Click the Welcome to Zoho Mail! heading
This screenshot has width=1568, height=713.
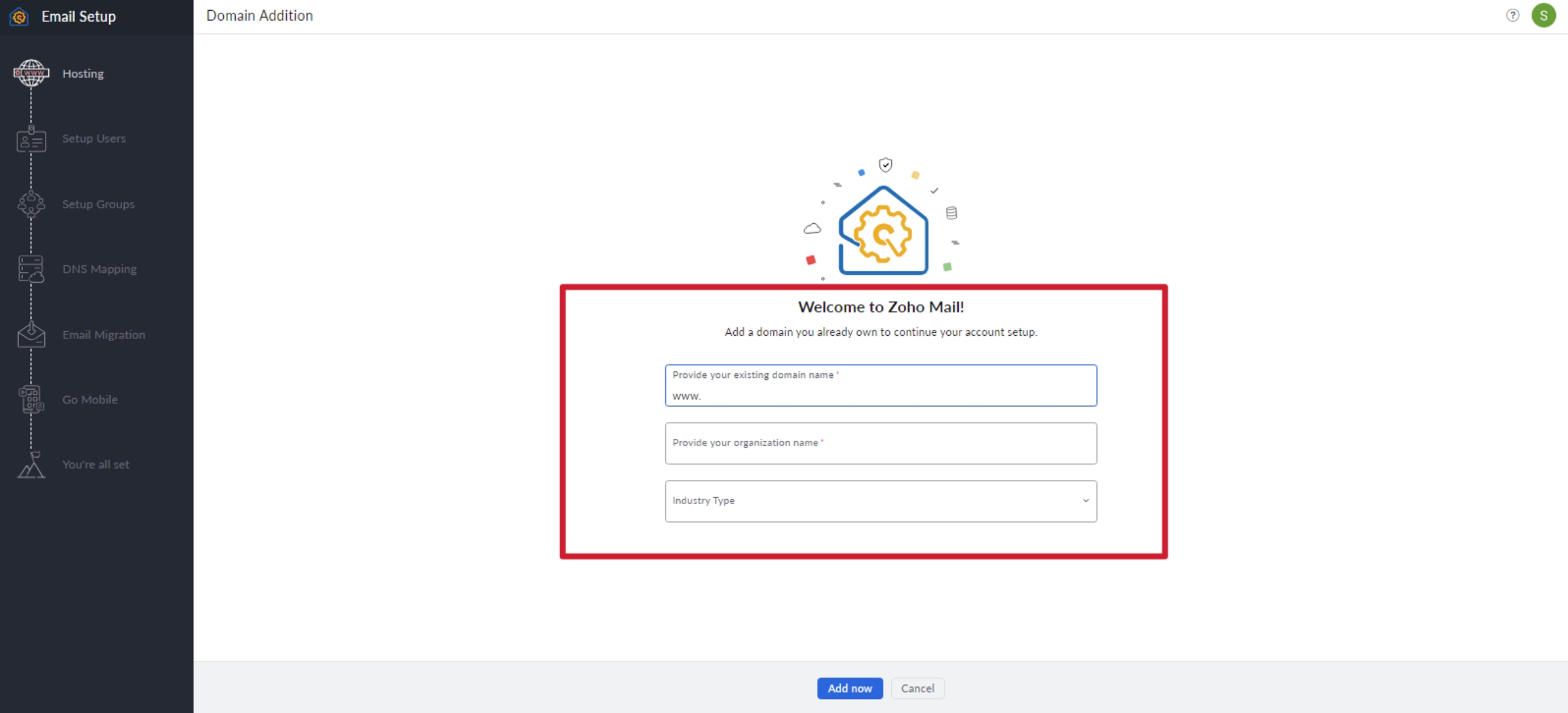coord(880,307)
